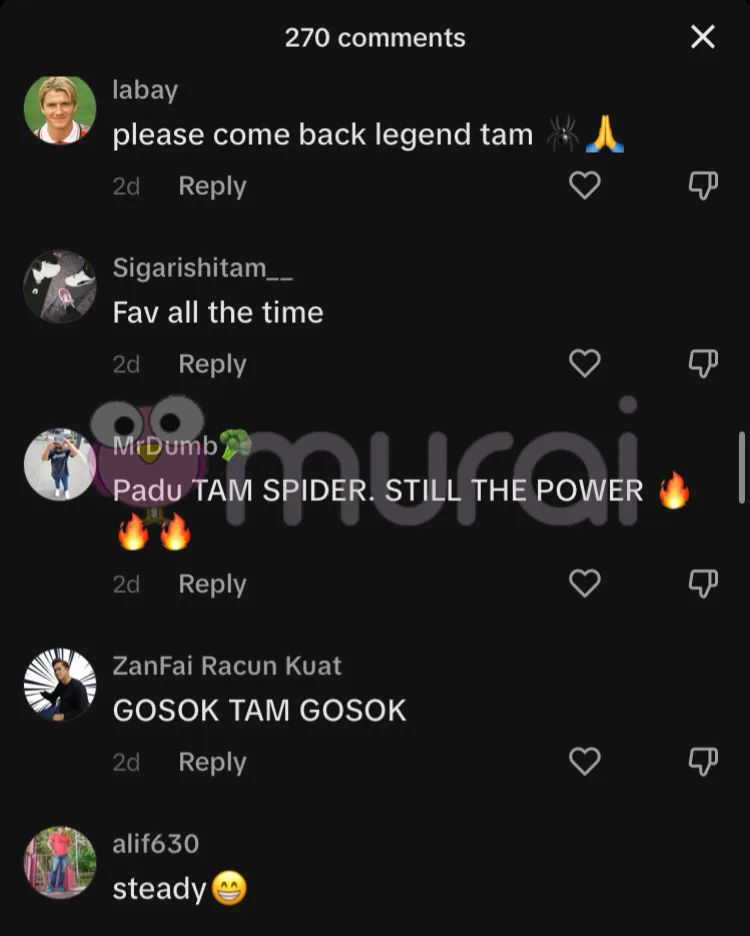Image resolution: width=750 pixels, height=936 pixels.
Task: Like Sigarishitam__'s "Fav all the time" comment
Action: [585, 363]
